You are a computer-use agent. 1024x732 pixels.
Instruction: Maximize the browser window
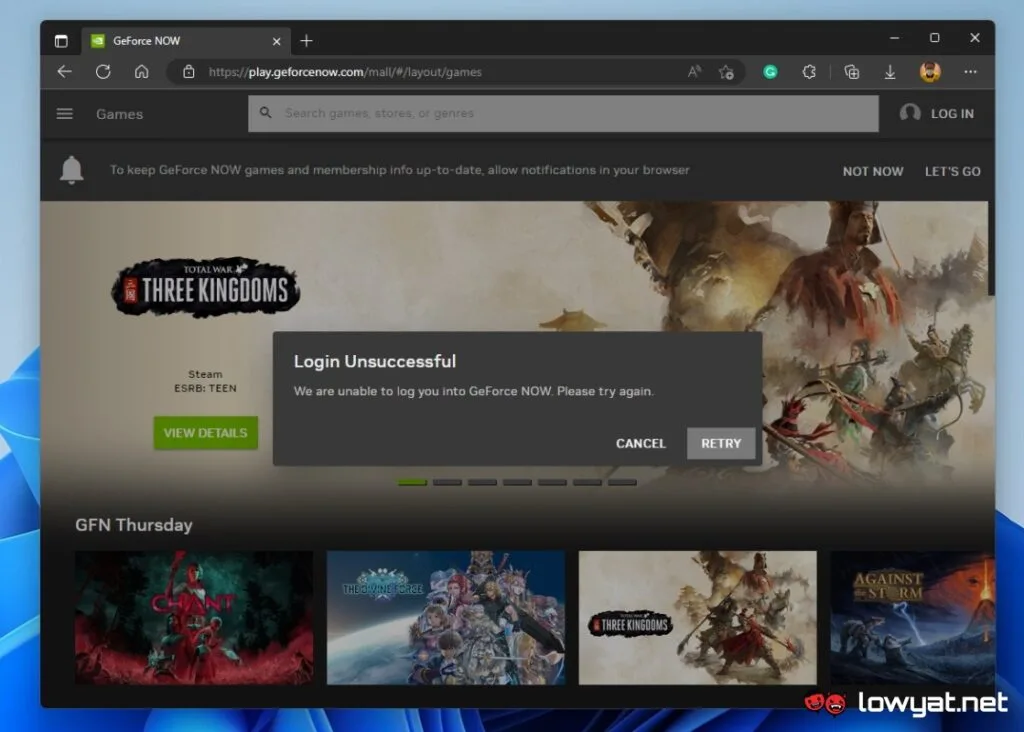[x=935, y=38]
